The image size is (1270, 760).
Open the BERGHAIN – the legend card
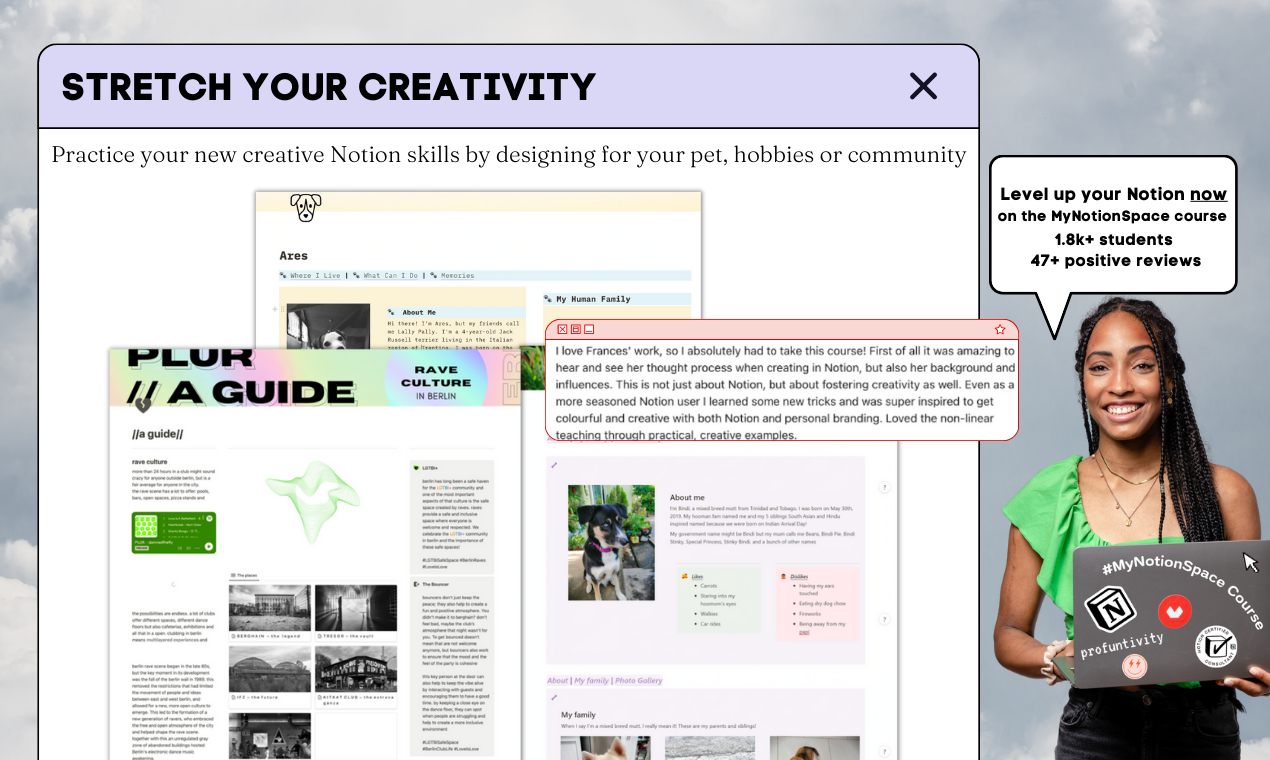point(269,613)
